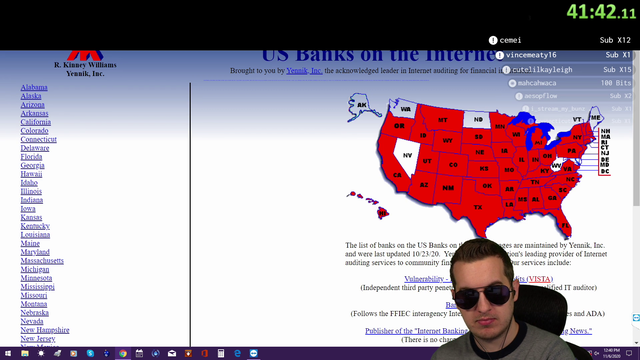Select New Jersey in the state list
Screen dimensions: 640x360
pos(38,339)
